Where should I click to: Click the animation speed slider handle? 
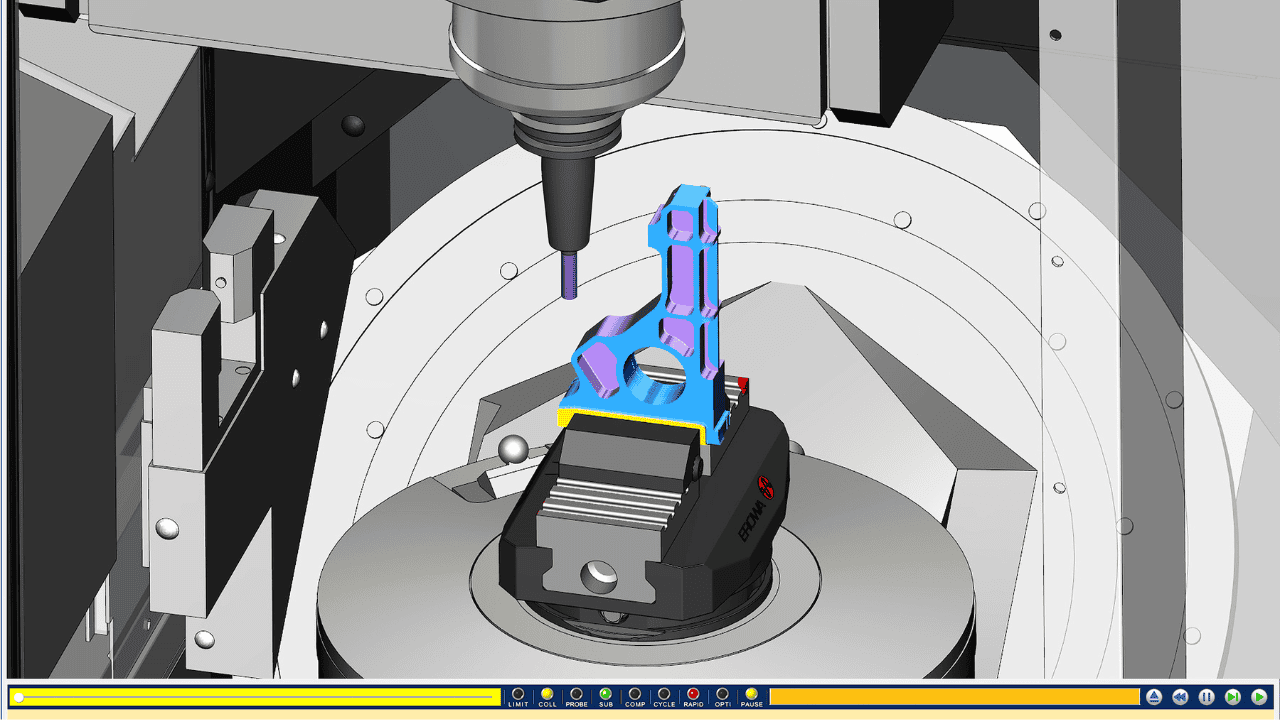18,697
